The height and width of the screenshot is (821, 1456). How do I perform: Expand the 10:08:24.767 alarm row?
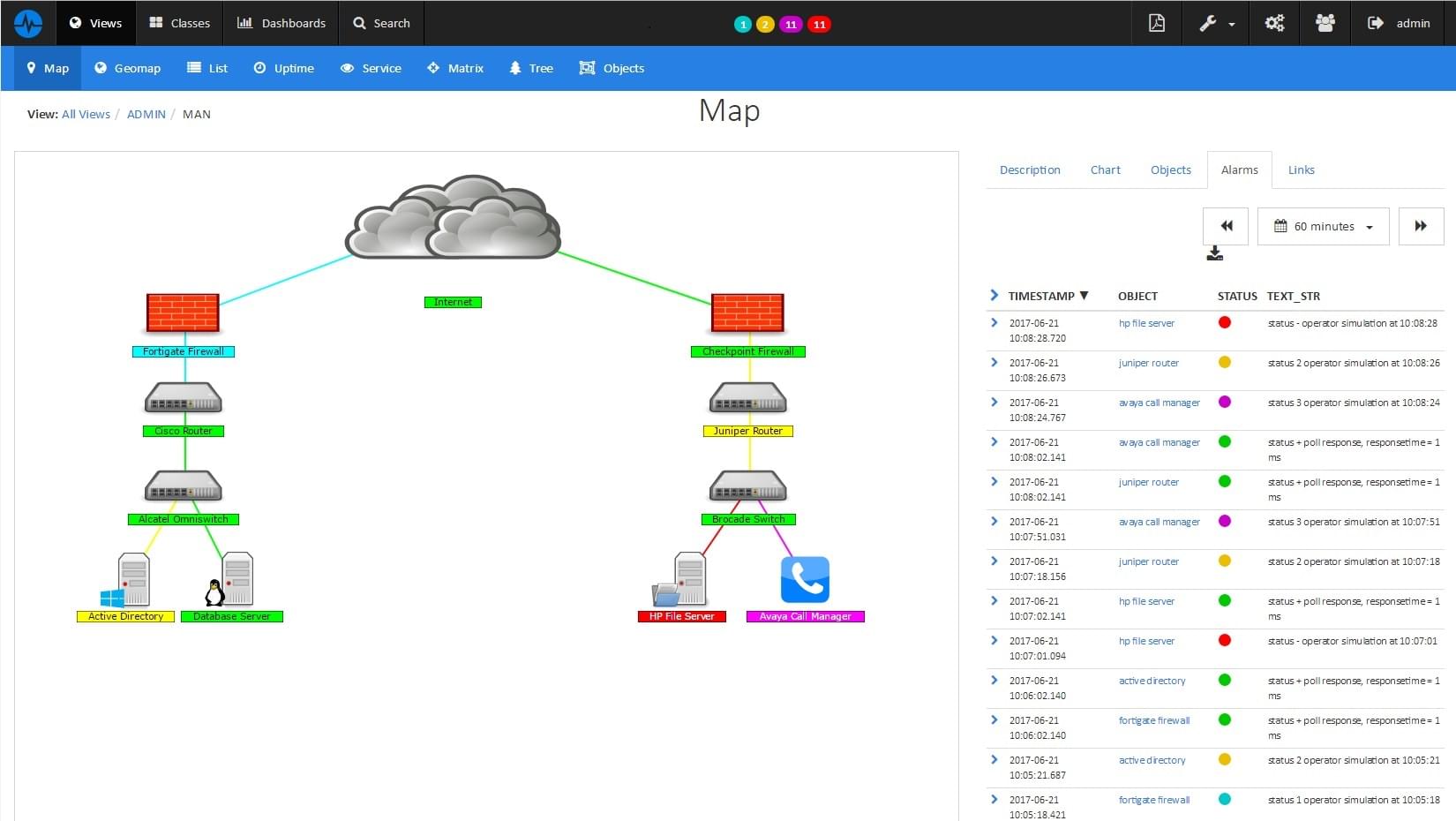[994, 403]
